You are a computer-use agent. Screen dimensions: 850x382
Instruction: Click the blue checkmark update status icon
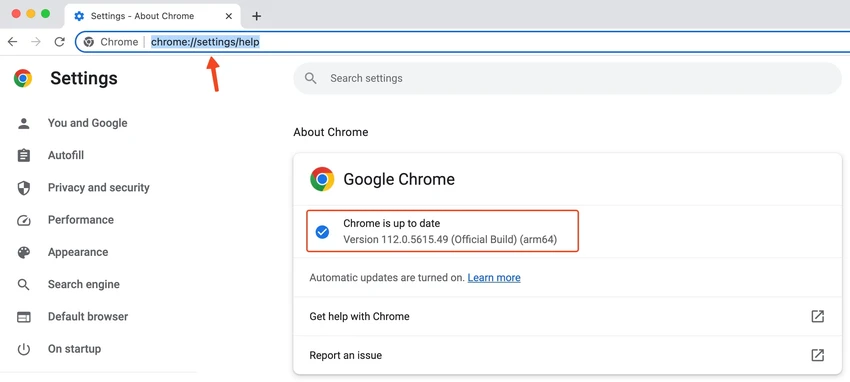(x=322, y=232)
